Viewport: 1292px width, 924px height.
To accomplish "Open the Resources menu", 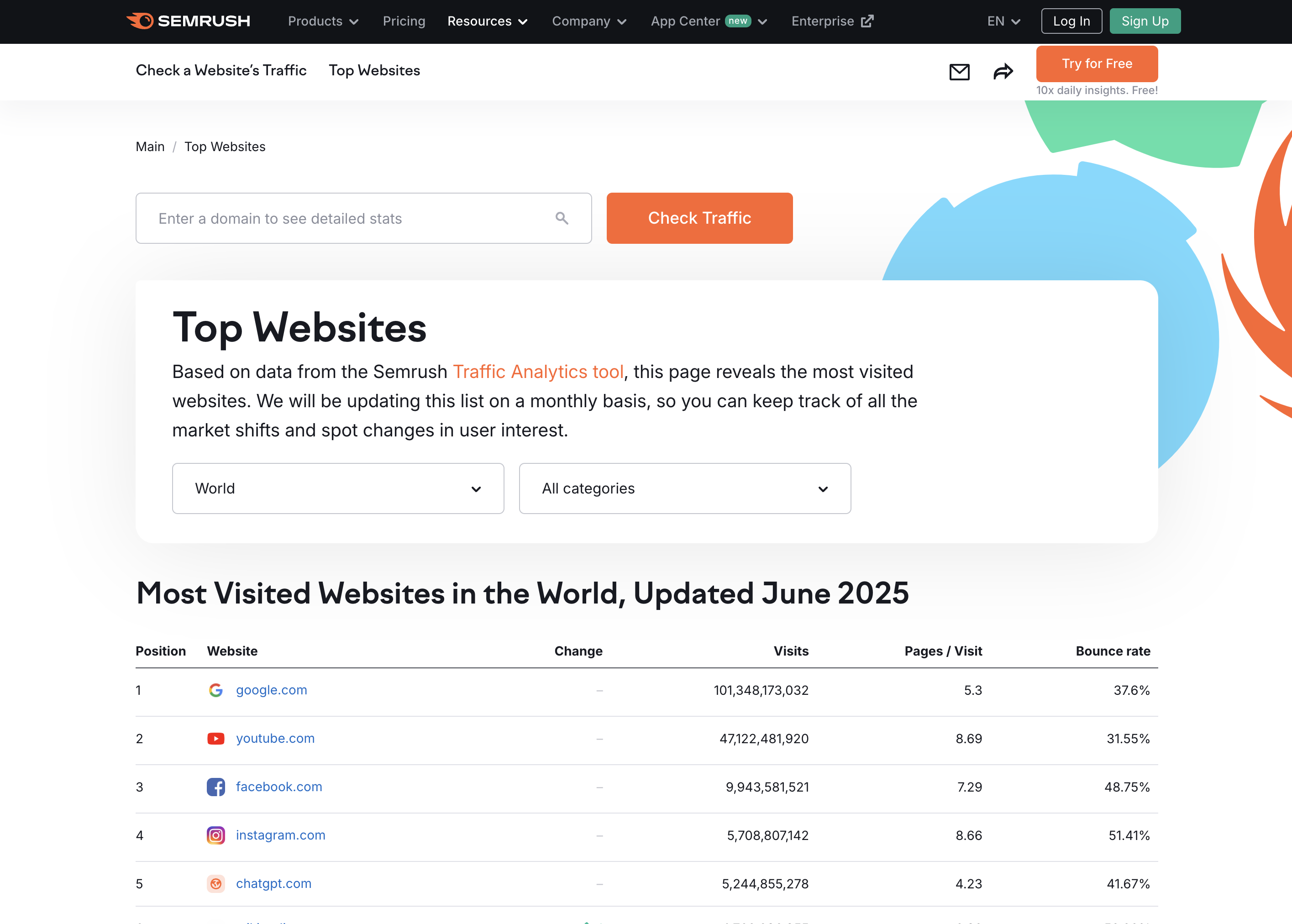I will pos(487,21).
